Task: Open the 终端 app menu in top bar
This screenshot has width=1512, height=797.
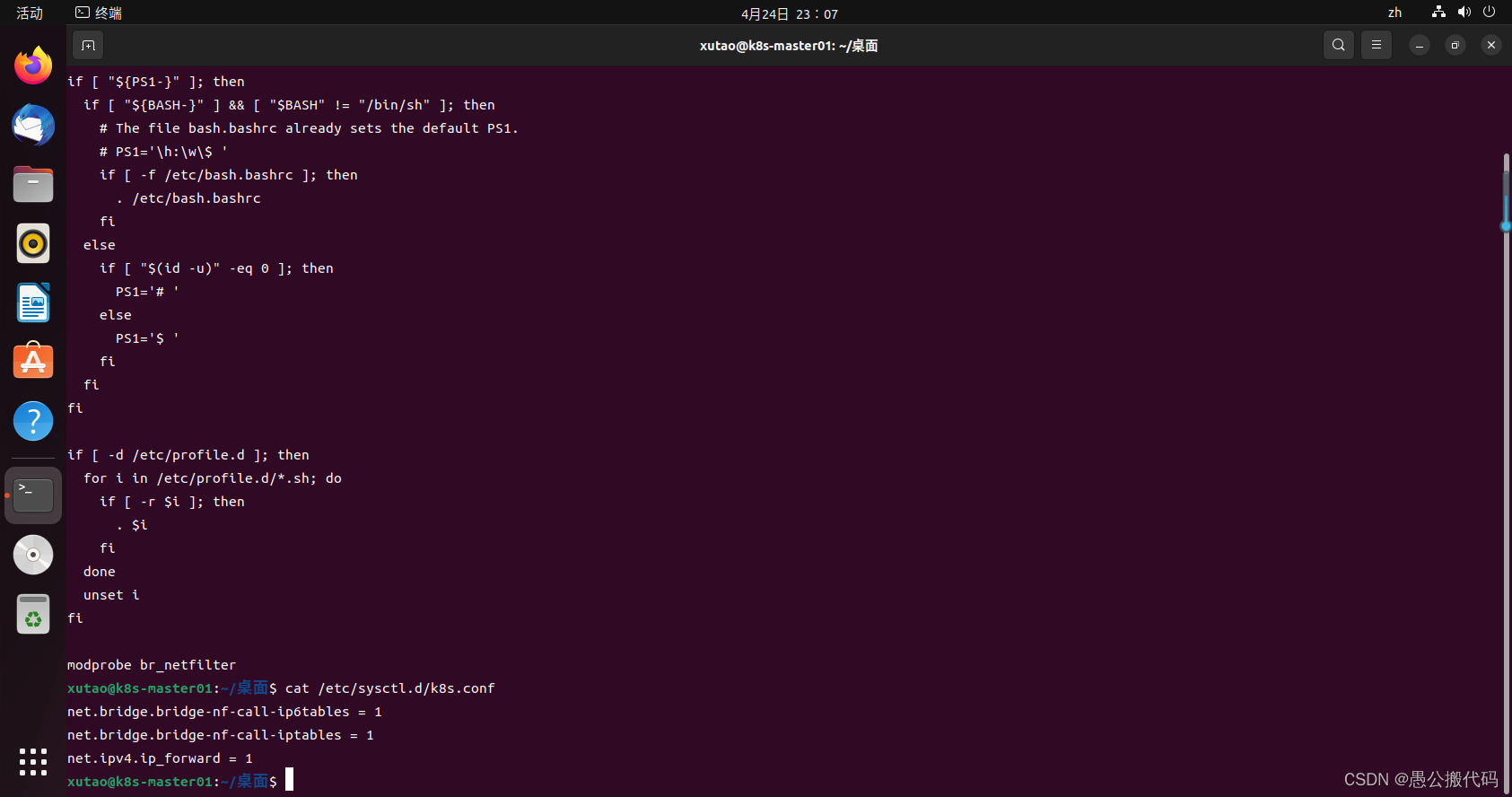Action: (x=99, y=13)
